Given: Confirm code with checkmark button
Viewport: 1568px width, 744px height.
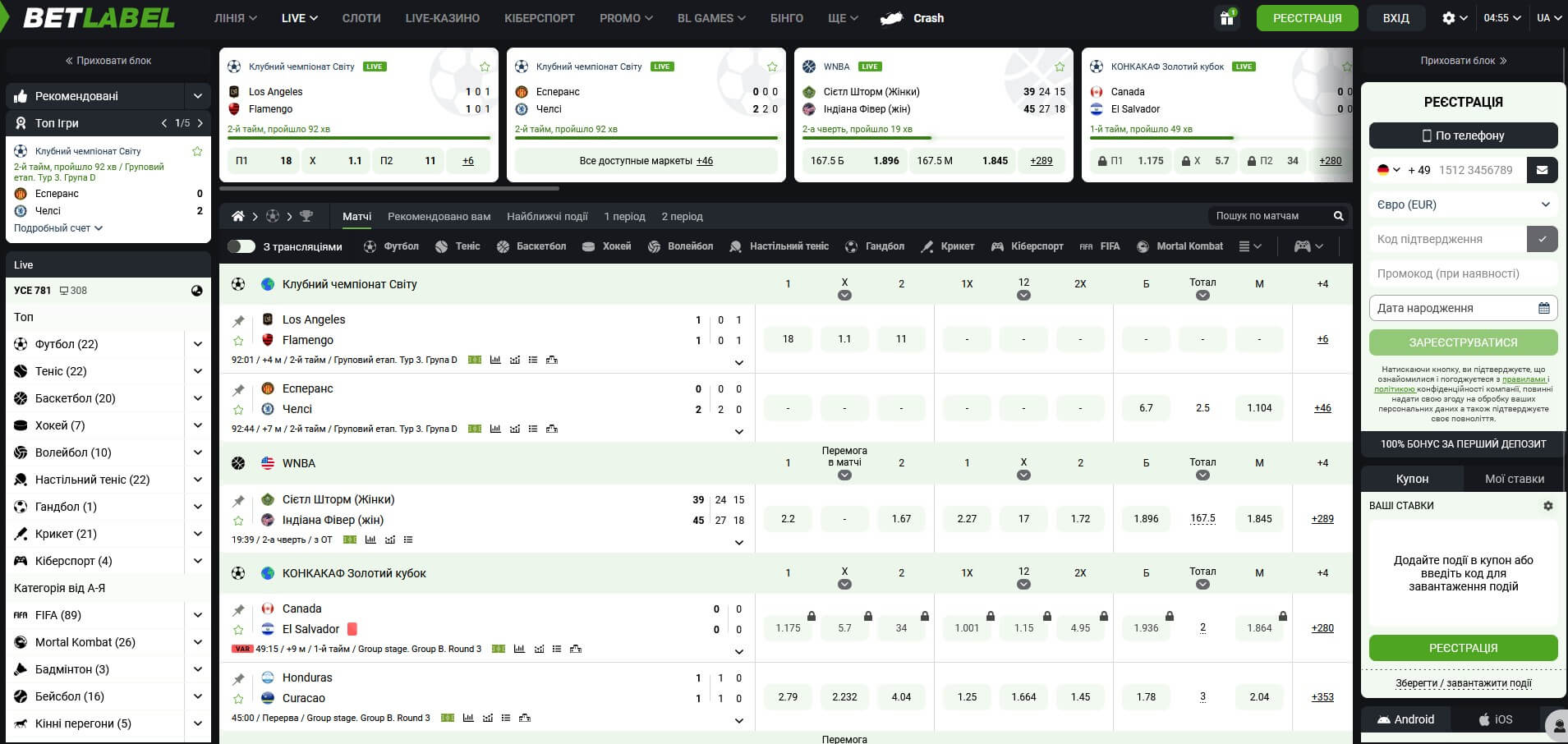Looking at the screenshot, I should click(1543, 239).
